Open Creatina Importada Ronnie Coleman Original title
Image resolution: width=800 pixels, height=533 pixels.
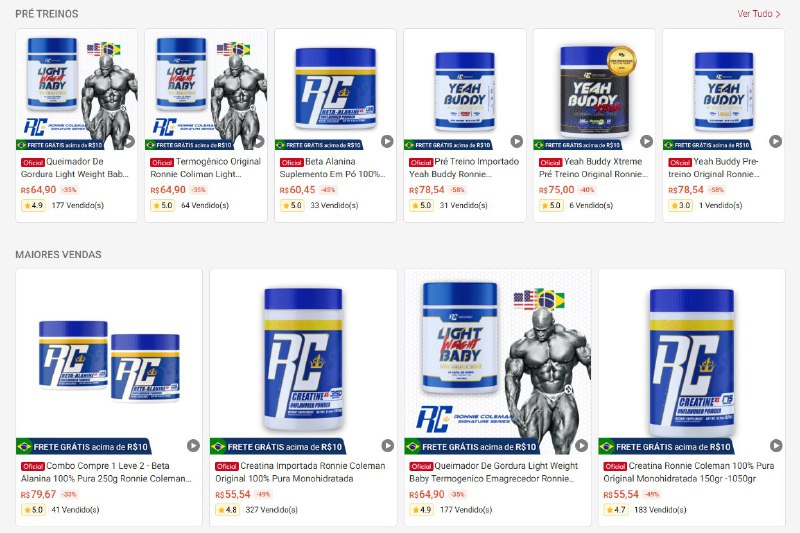300,472
